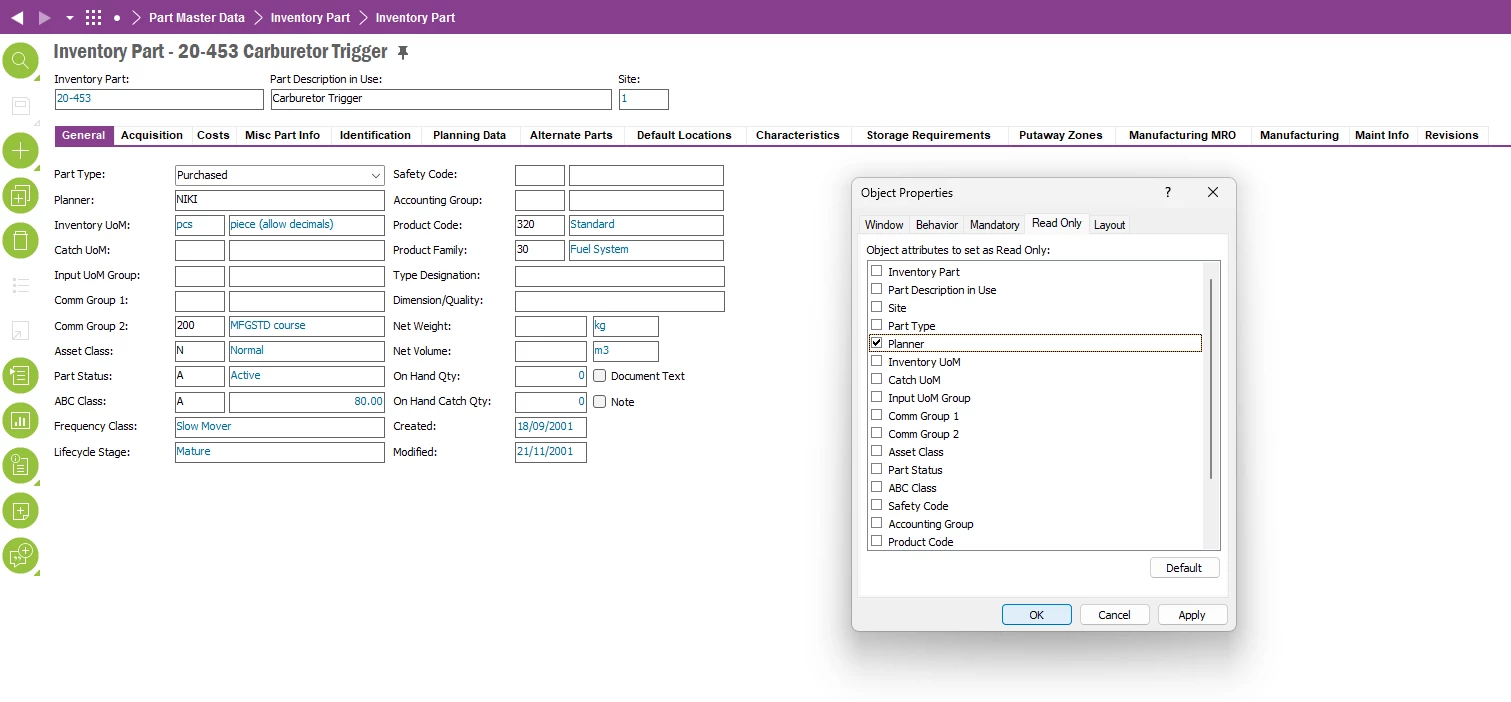1511x702 pixels.
Task: Select the Mandatory tab in Object Properties
Action: coord(994,225)
